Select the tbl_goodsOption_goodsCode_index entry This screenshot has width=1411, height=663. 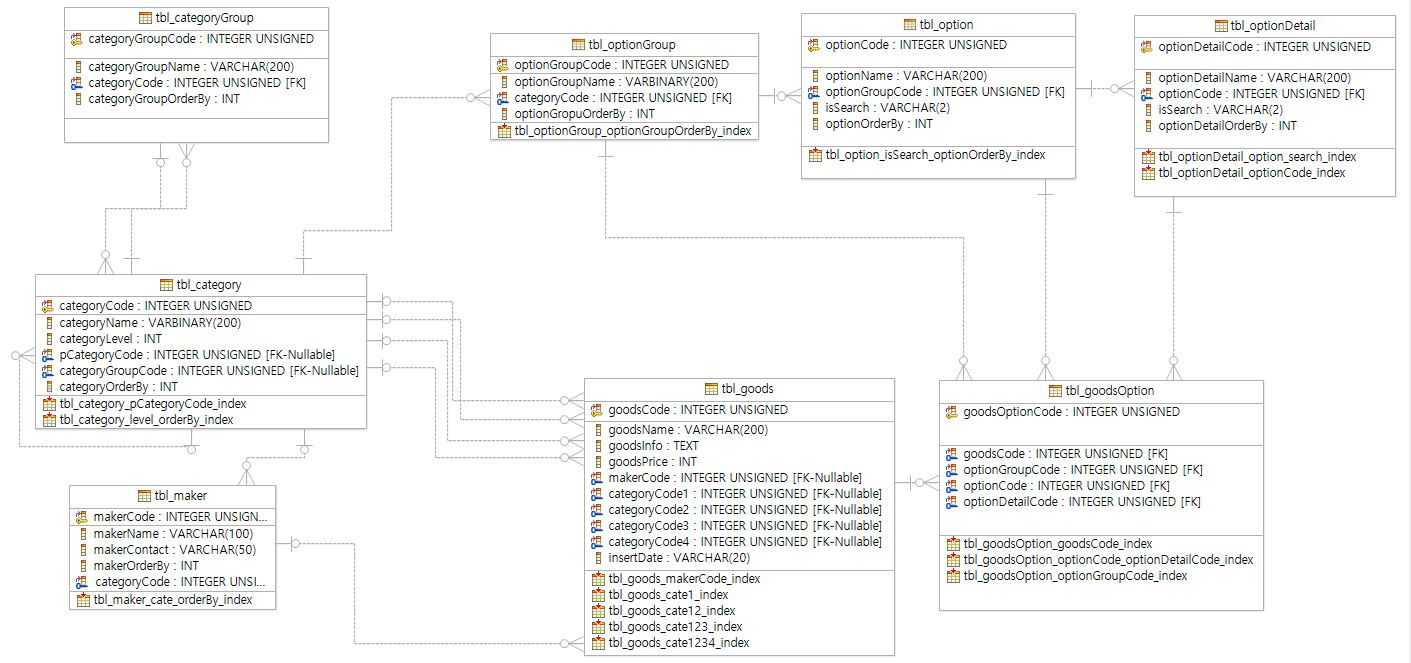click(1058, 544)
